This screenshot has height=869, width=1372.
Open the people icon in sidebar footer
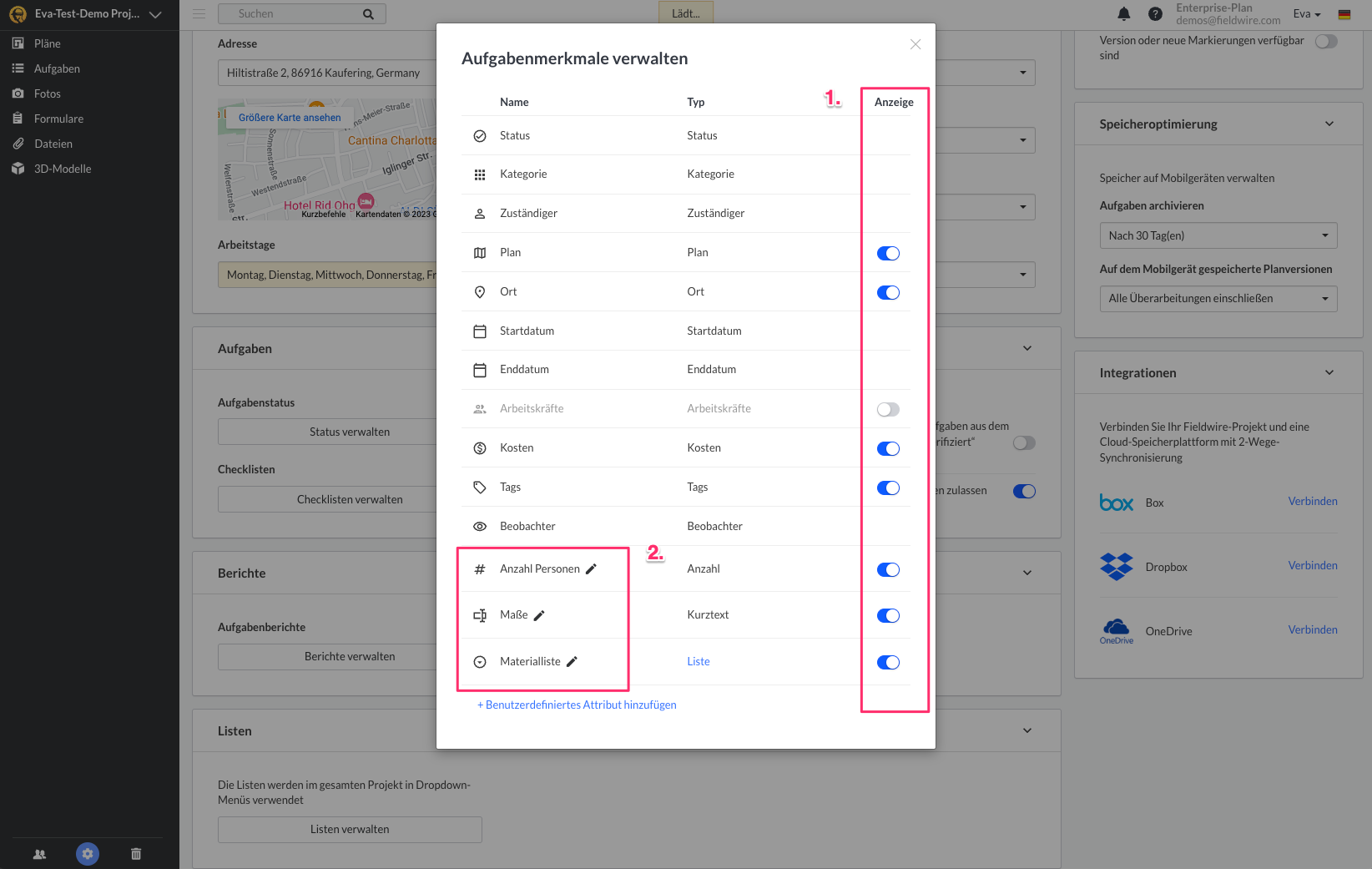click(x=39, y=854)
